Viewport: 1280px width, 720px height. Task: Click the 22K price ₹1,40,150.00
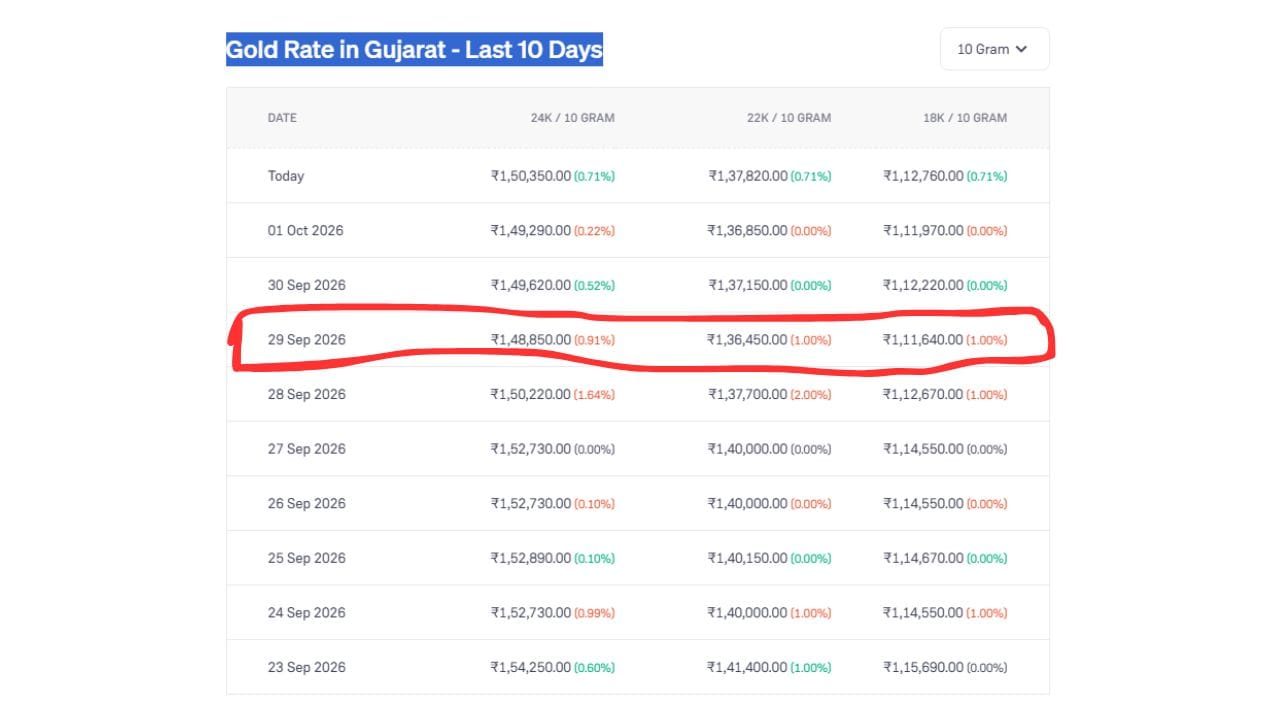click(748, 558)
